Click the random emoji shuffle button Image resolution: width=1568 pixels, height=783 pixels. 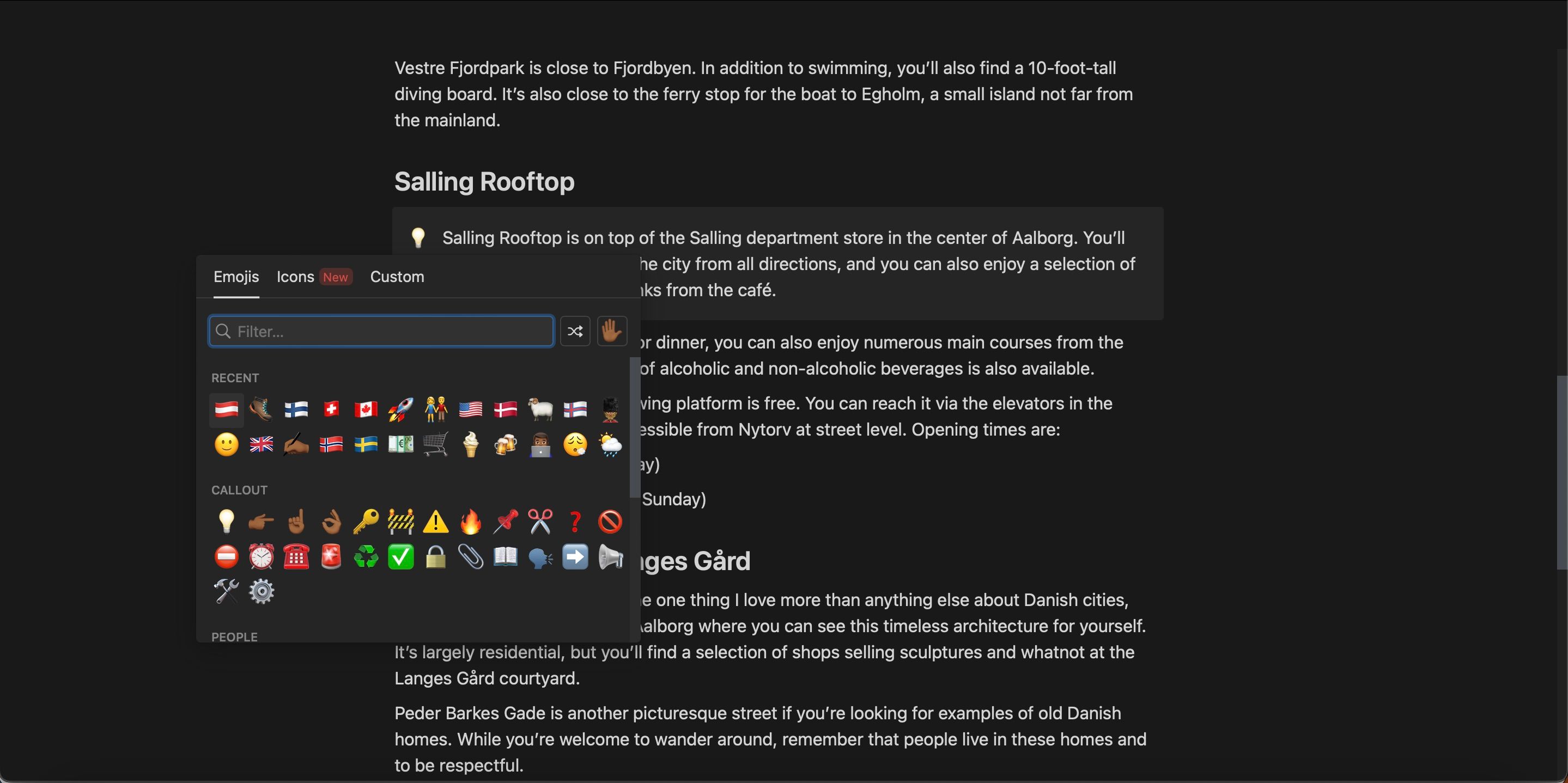click(575, 331)
